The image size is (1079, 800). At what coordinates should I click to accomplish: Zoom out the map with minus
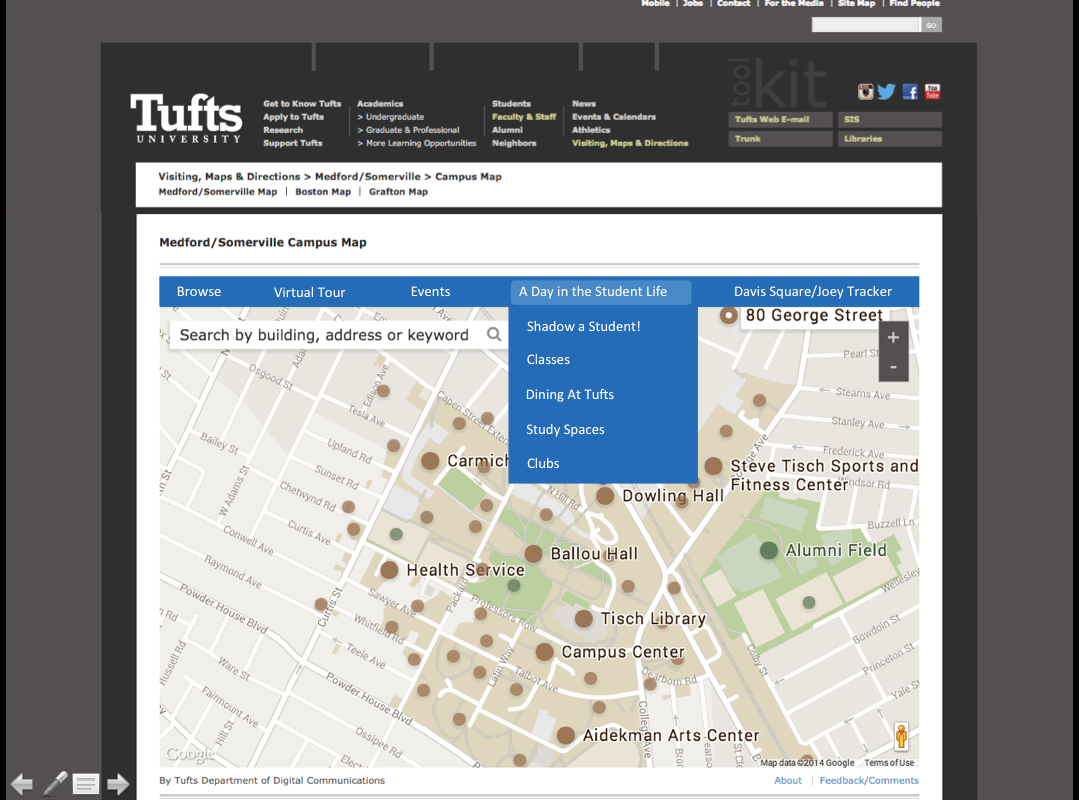point(893,367)
